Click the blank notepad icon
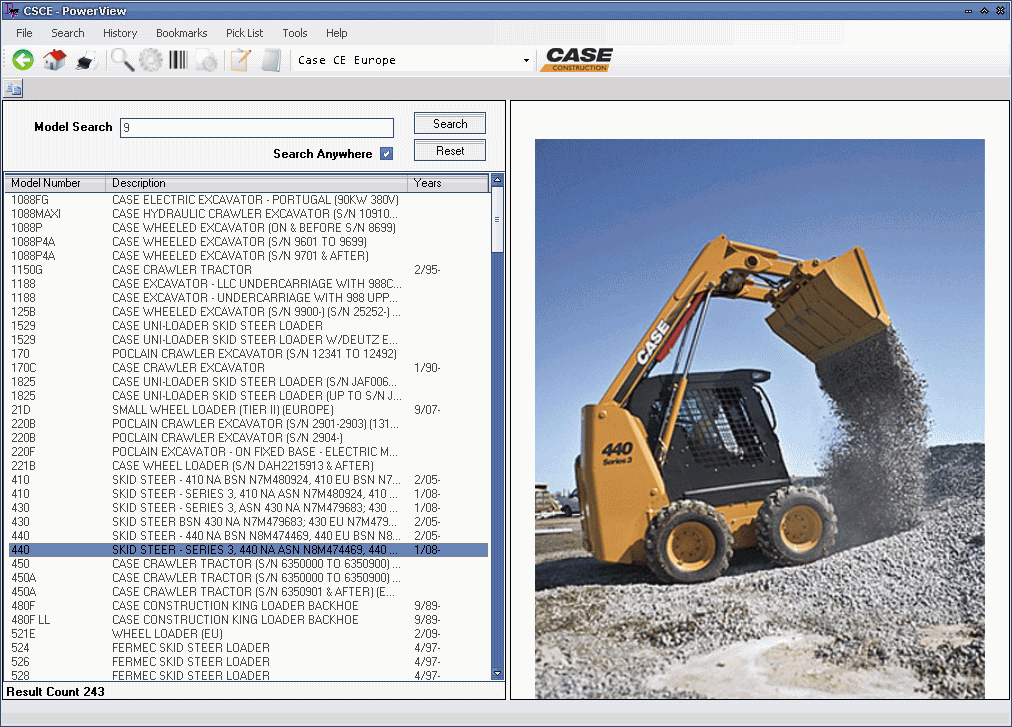 pos(271,60)
